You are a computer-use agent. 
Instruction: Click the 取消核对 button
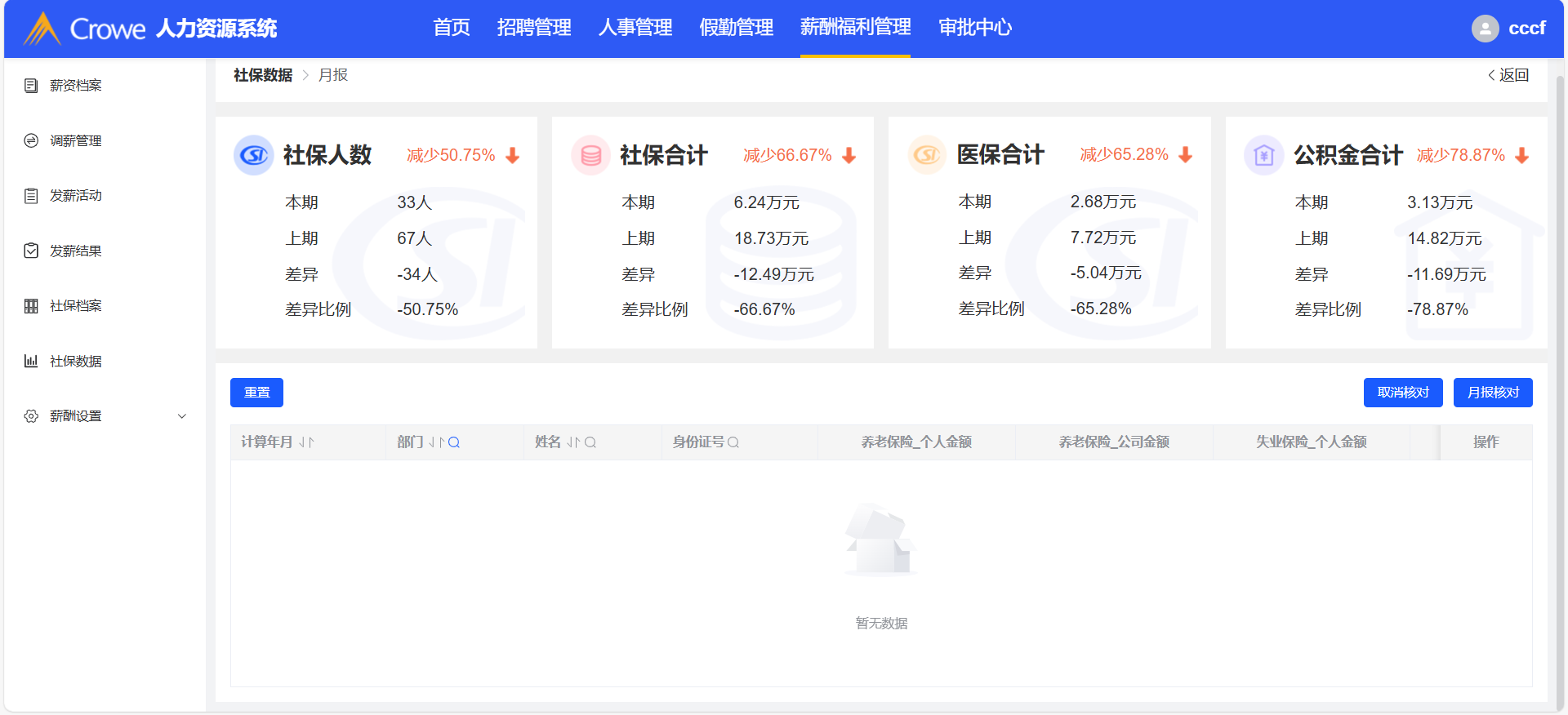pyautogui.click(x=1402, y=393)
